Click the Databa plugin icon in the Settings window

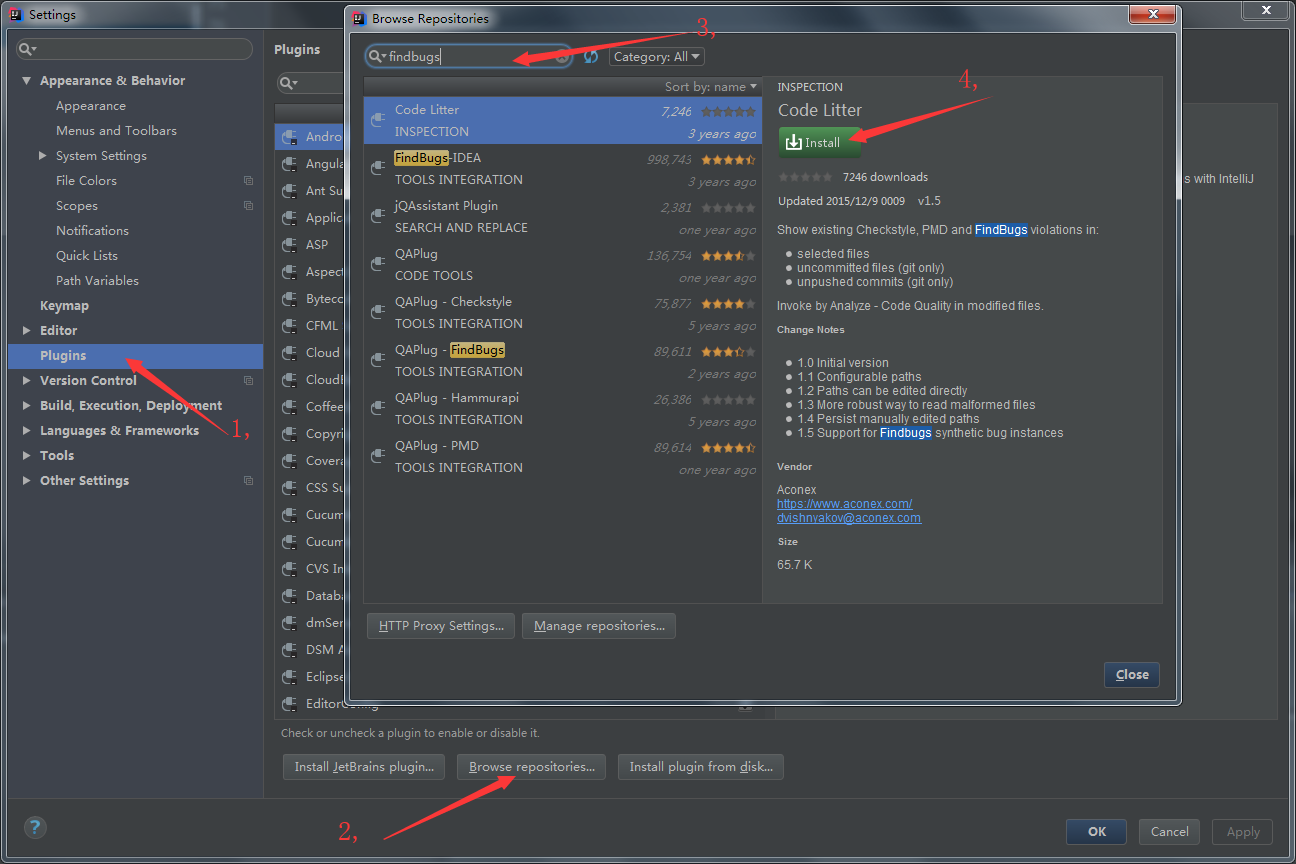pos(290,596)
